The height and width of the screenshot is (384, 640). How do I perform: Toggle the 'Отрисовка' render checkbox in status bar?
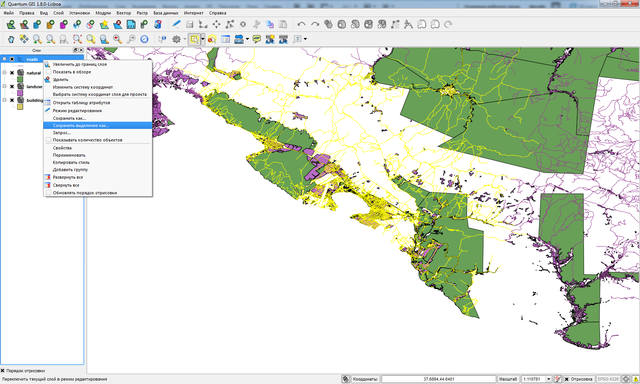coord(567,379)
